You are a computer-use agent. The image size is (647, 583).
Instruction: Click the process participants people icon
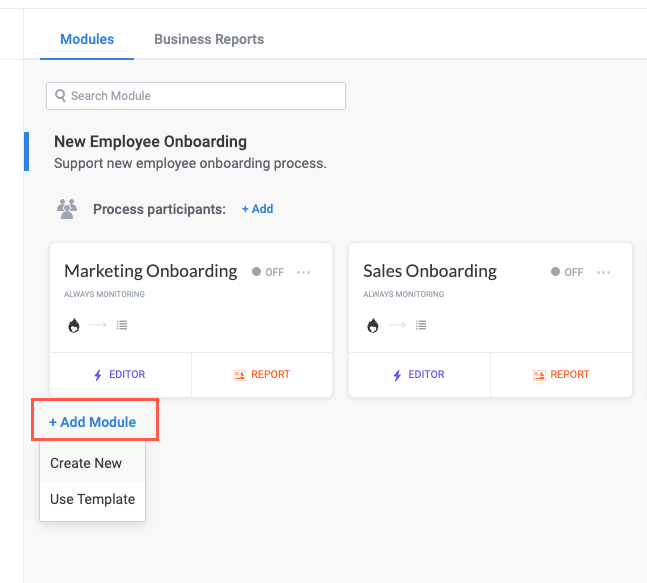[x=67, y=209]
